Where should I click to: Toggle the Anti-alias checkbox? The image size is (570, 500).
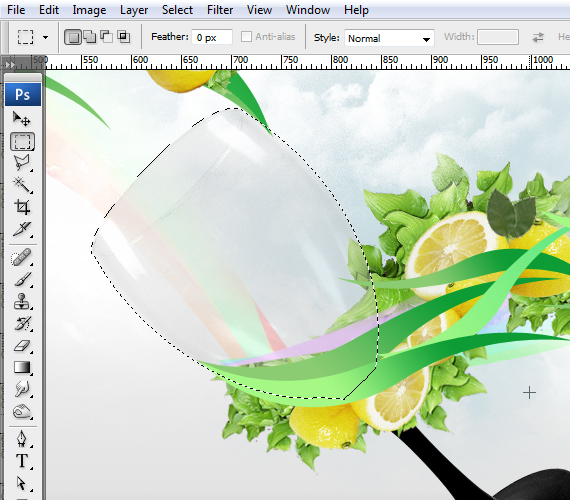pos(246,36)
